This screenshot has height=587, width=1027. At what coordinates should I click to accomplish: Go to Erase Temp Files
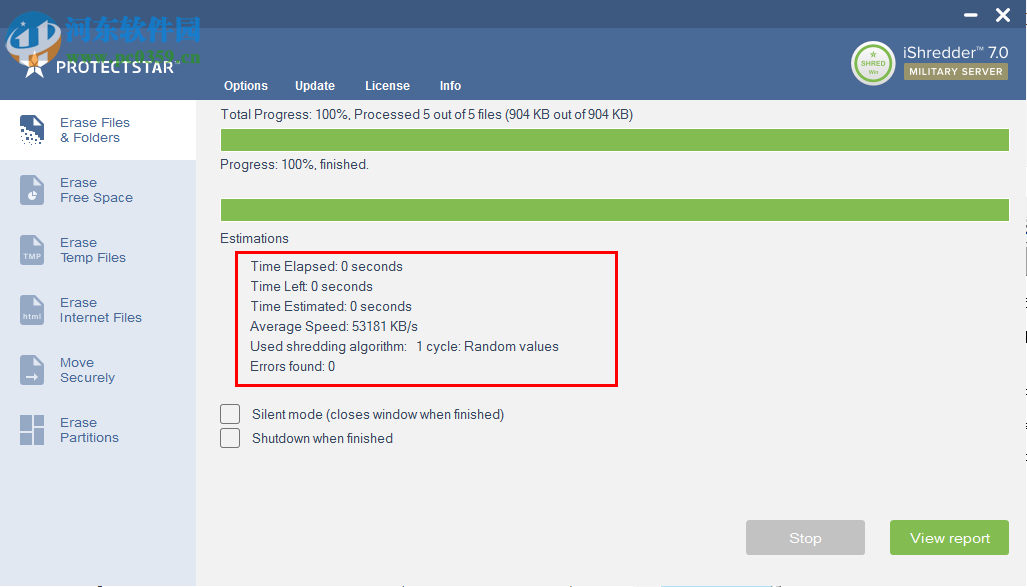[x=98, y=250]
